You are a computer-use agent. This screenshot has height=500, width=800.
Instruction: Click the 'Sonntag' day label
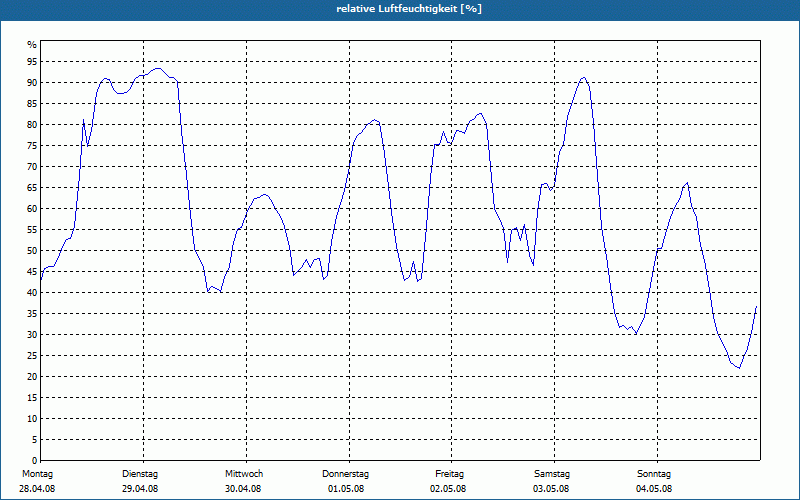[x=654, y=474]
